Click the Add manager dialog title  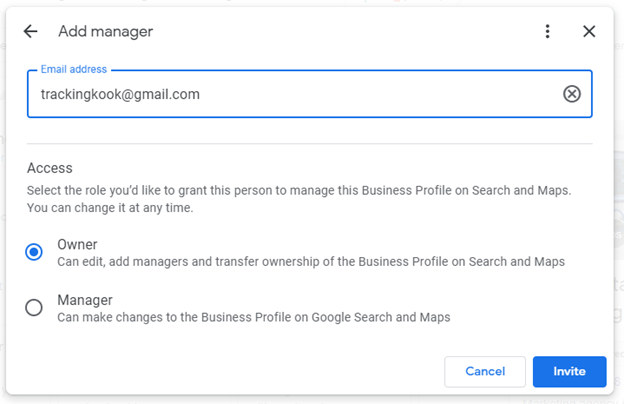pyautogui.click(x=105, y=31)
